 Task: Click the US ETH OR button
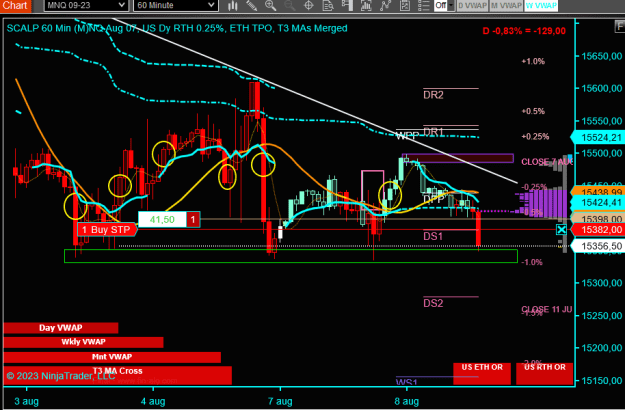tap(482, 373)
